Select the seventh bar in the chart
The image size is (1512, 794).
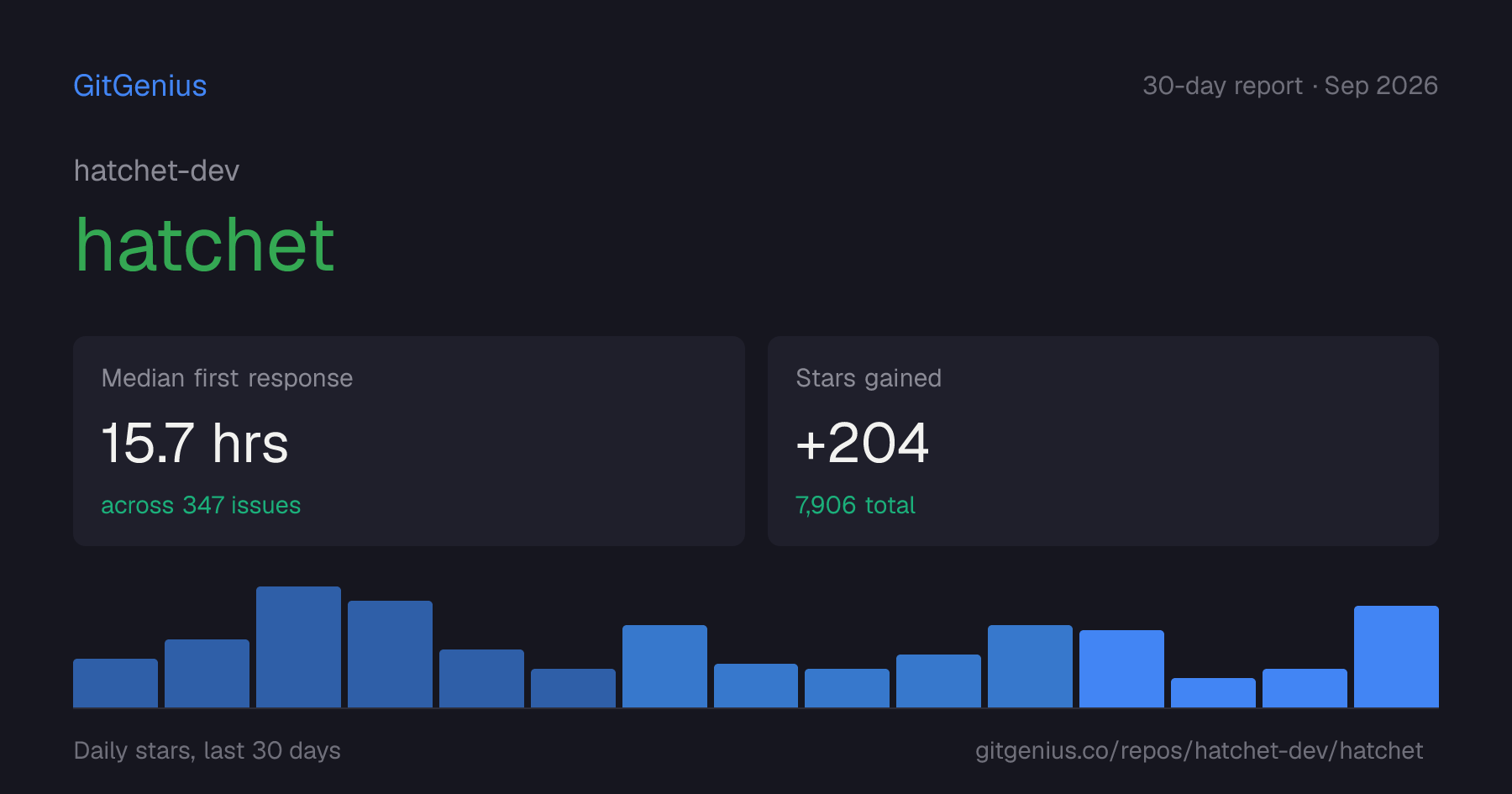664,666
